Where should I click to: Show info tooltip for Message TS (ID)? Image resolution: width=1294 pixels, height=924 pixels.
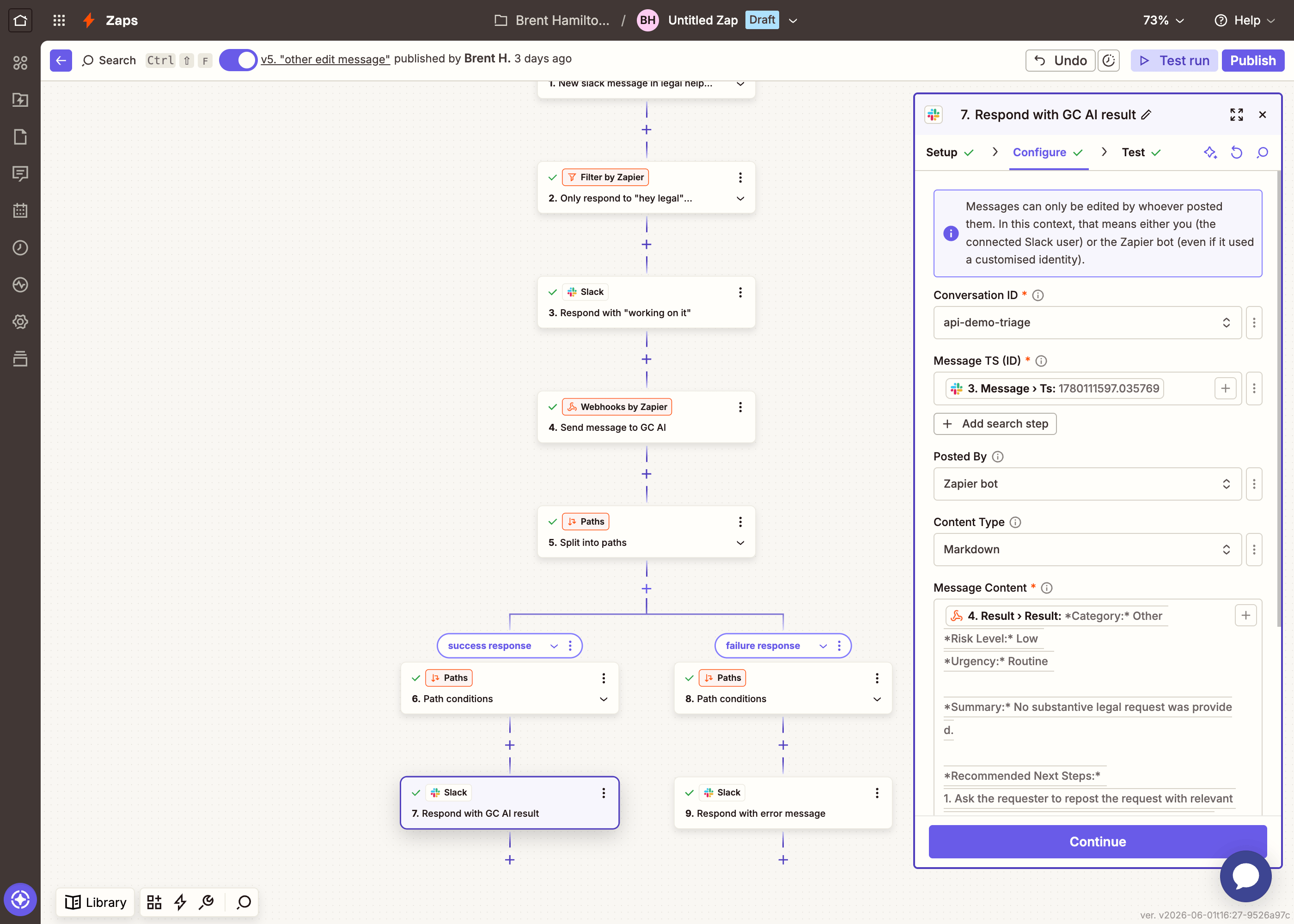pos(1042,361)
